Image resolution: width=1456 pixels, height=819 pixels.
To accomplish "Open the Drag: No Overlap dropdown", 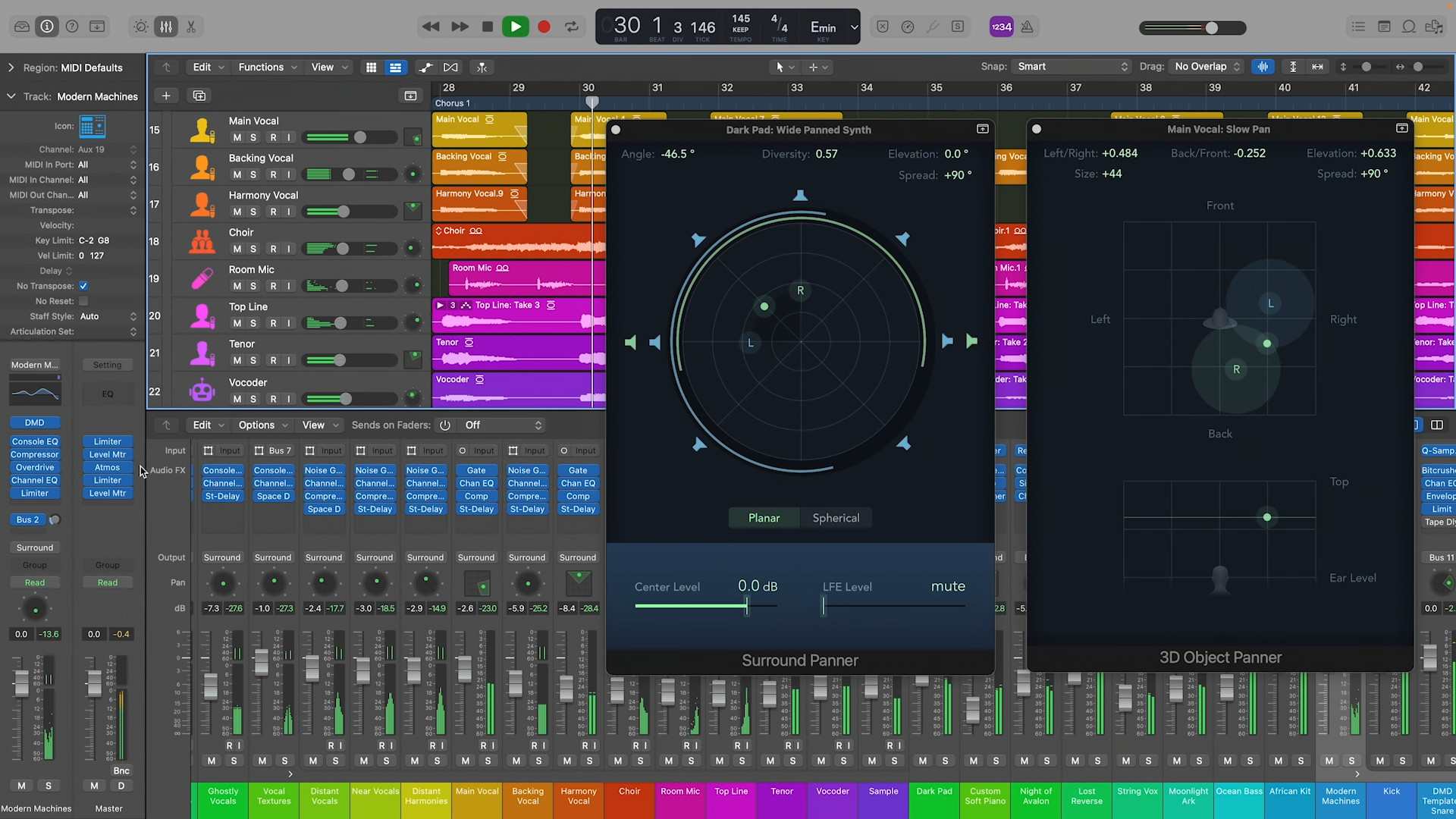I will coord(1206,67).
